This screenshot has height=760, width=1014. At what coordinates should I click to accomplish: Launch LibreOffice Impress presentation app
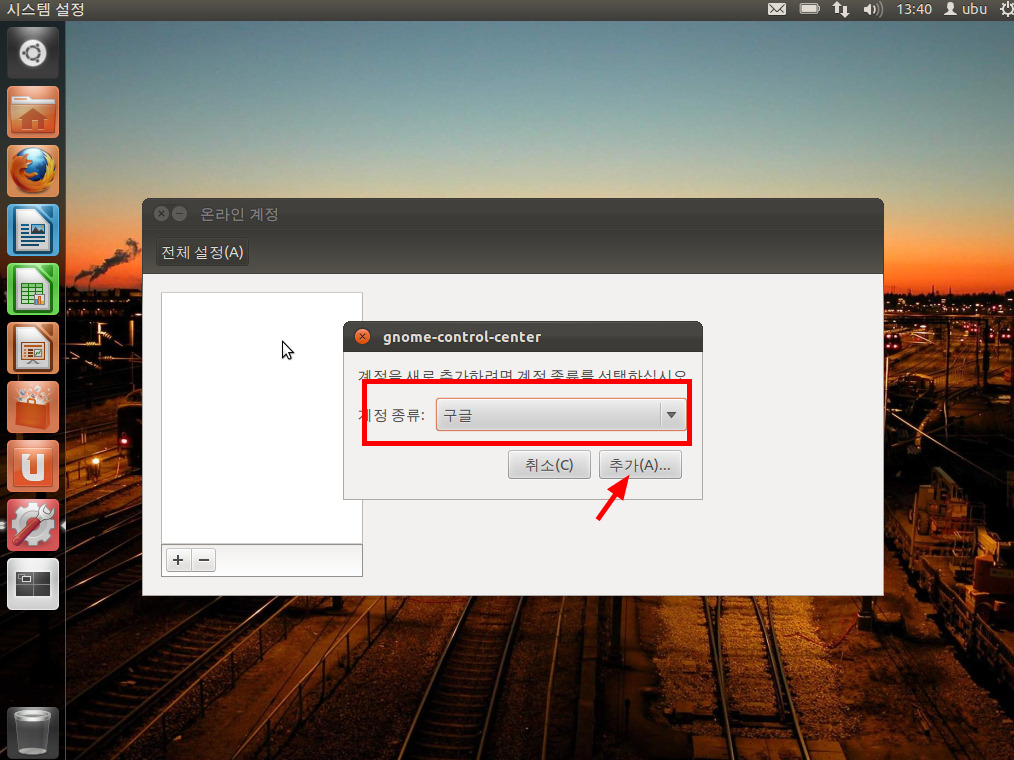(x=33, y=348)
